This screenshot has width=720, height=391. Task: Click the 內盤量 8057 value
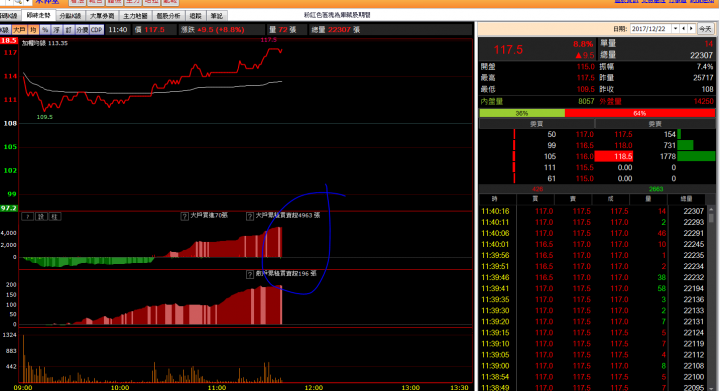pyautogui.click(x=586, y=101)
